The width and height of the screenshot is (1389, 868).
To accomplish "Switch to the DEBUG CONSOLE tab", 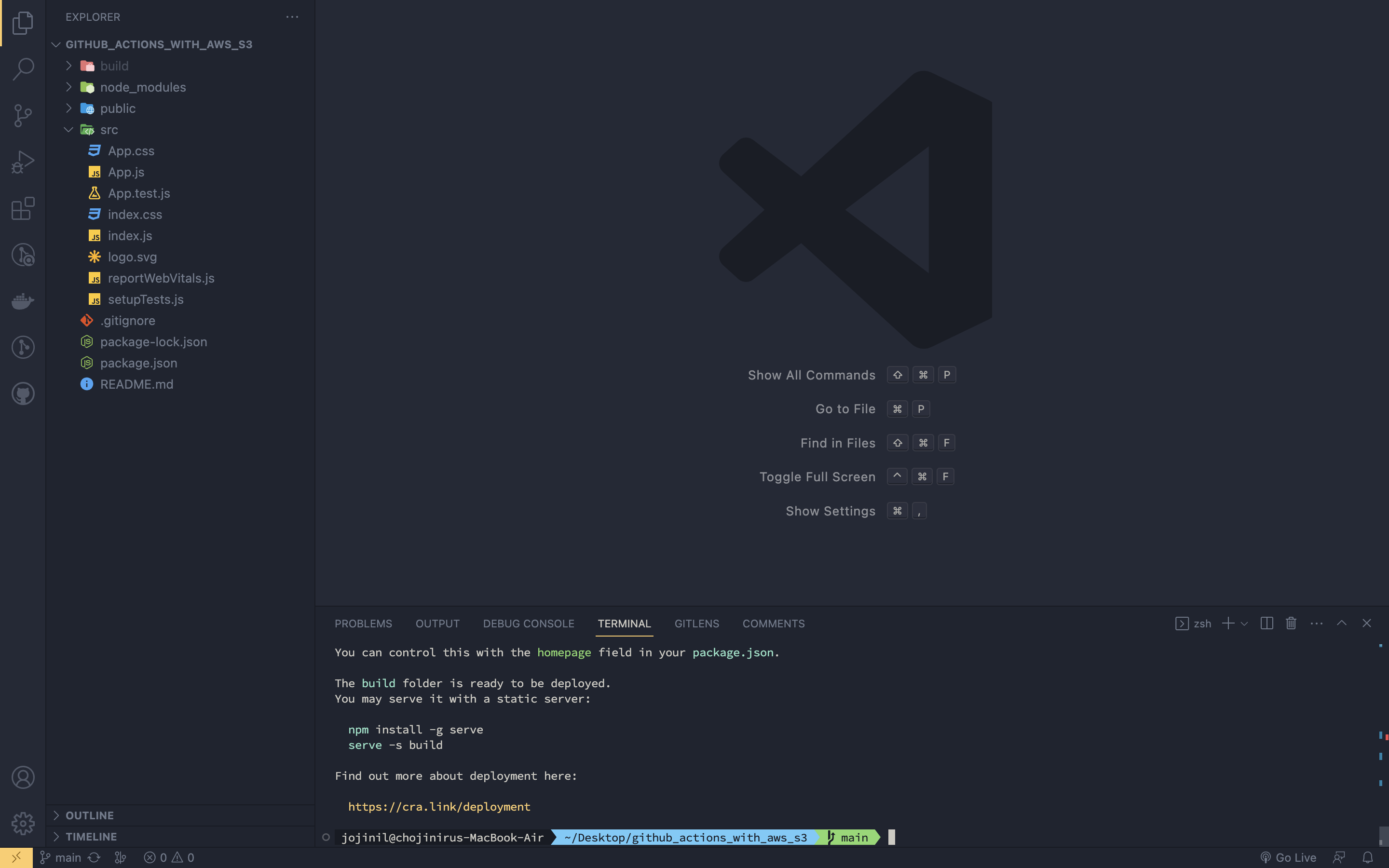I will (x=529, y=624).
